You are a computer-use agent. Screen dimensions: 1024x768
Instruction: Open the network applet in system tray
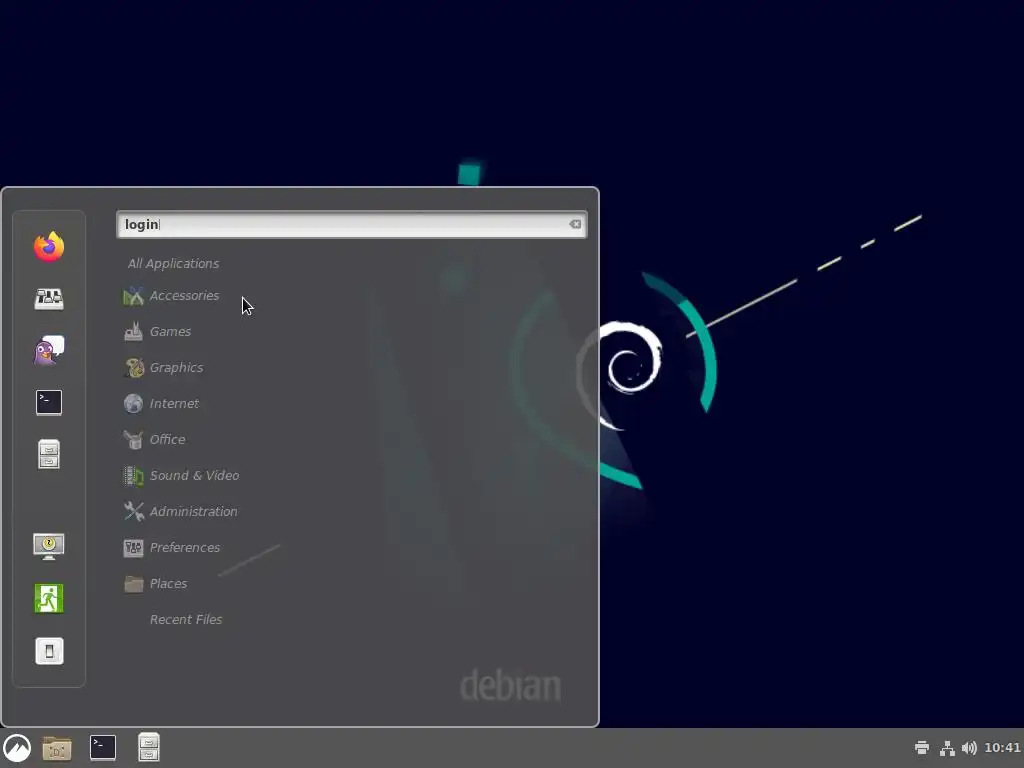(947, 748)
